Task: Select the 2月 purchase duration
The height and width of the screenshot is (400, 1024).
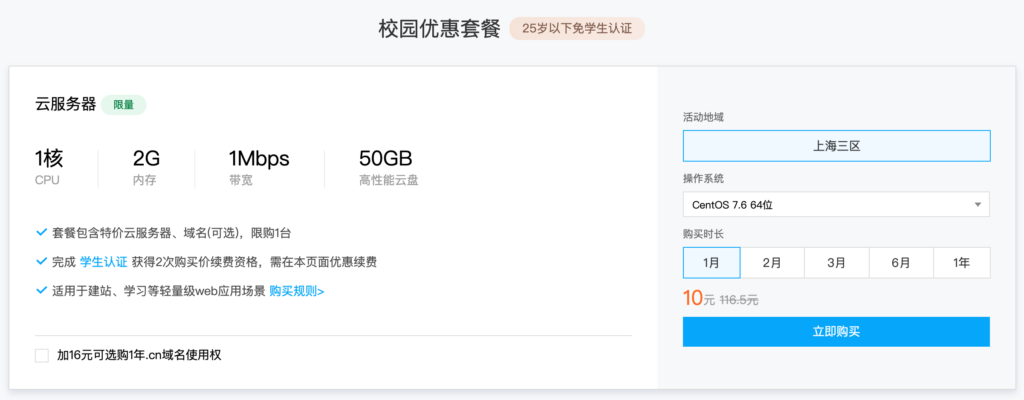Action: tap(772, 263)
